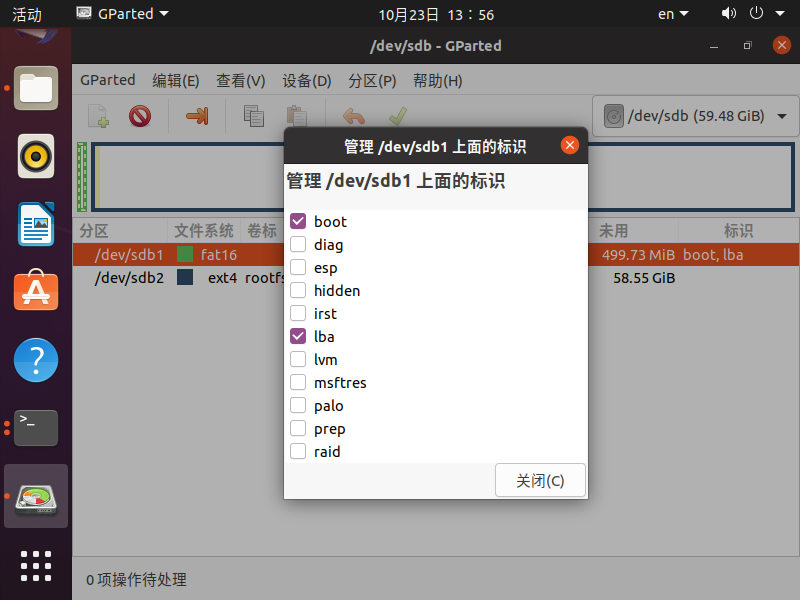Click the Undo last operation icon
This screenshot has width=800, height=600.
coord(353,116)
